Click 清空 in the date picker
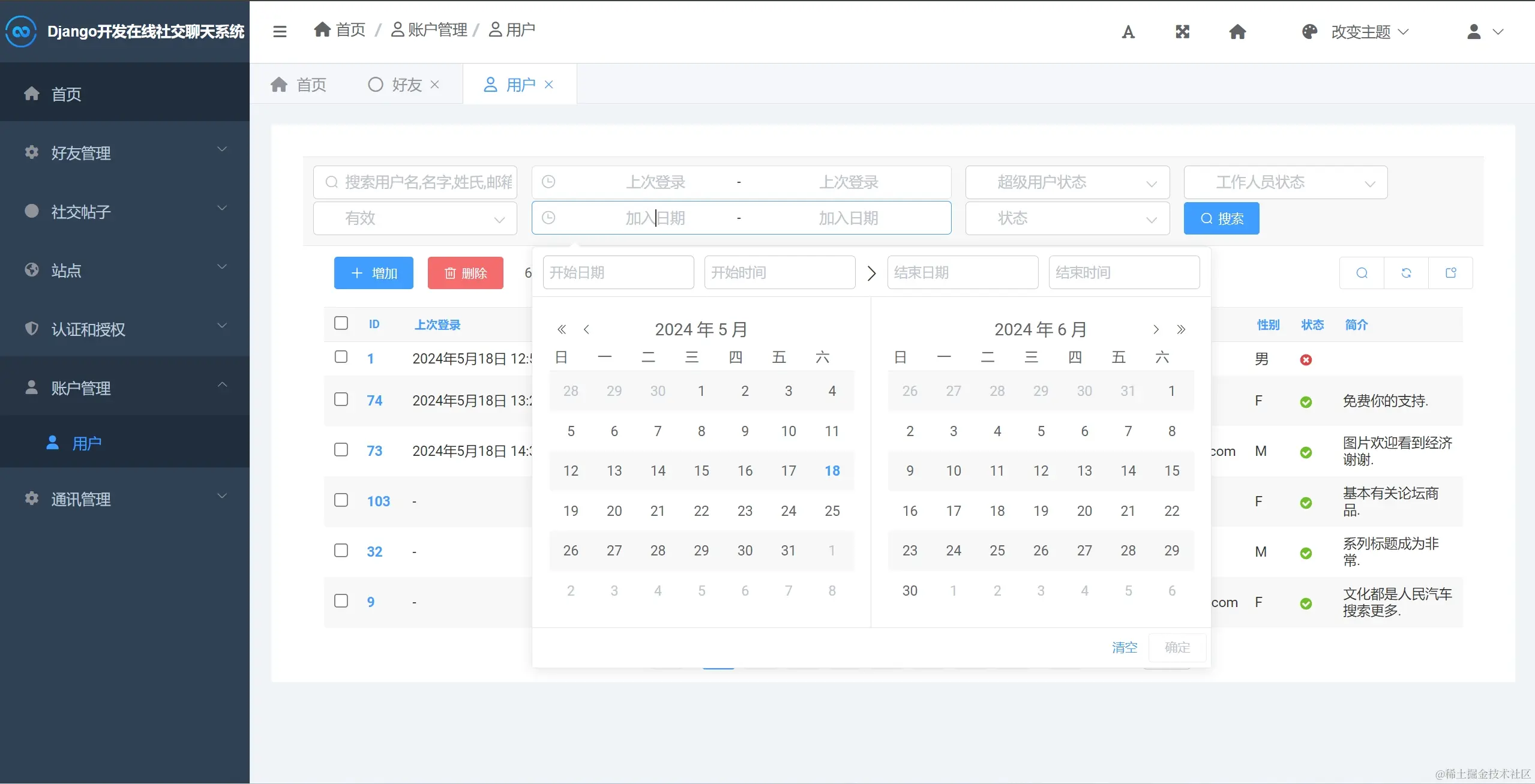Image resolution: width=1535 pixels, height=784 pixels. pos(1124,647)
